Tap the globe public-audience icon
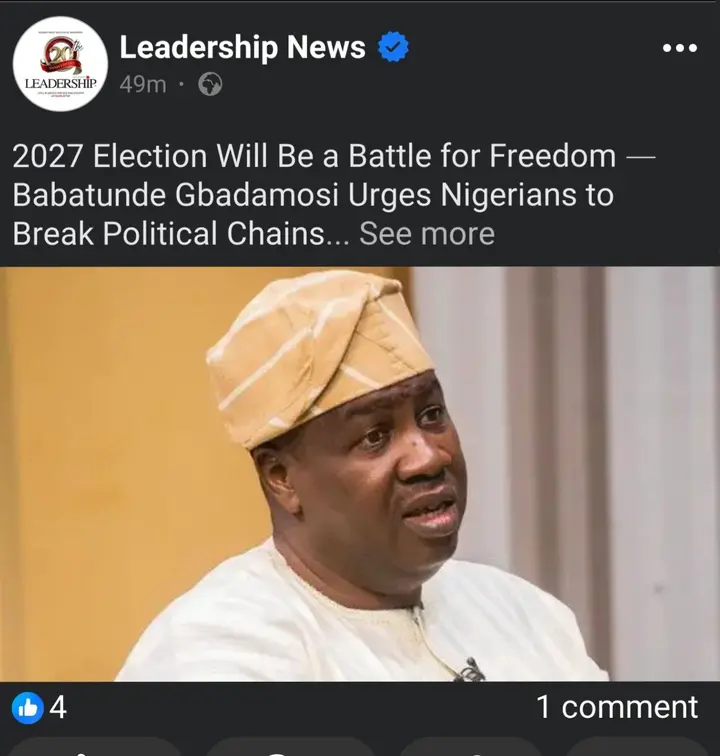 click(210, 85)
